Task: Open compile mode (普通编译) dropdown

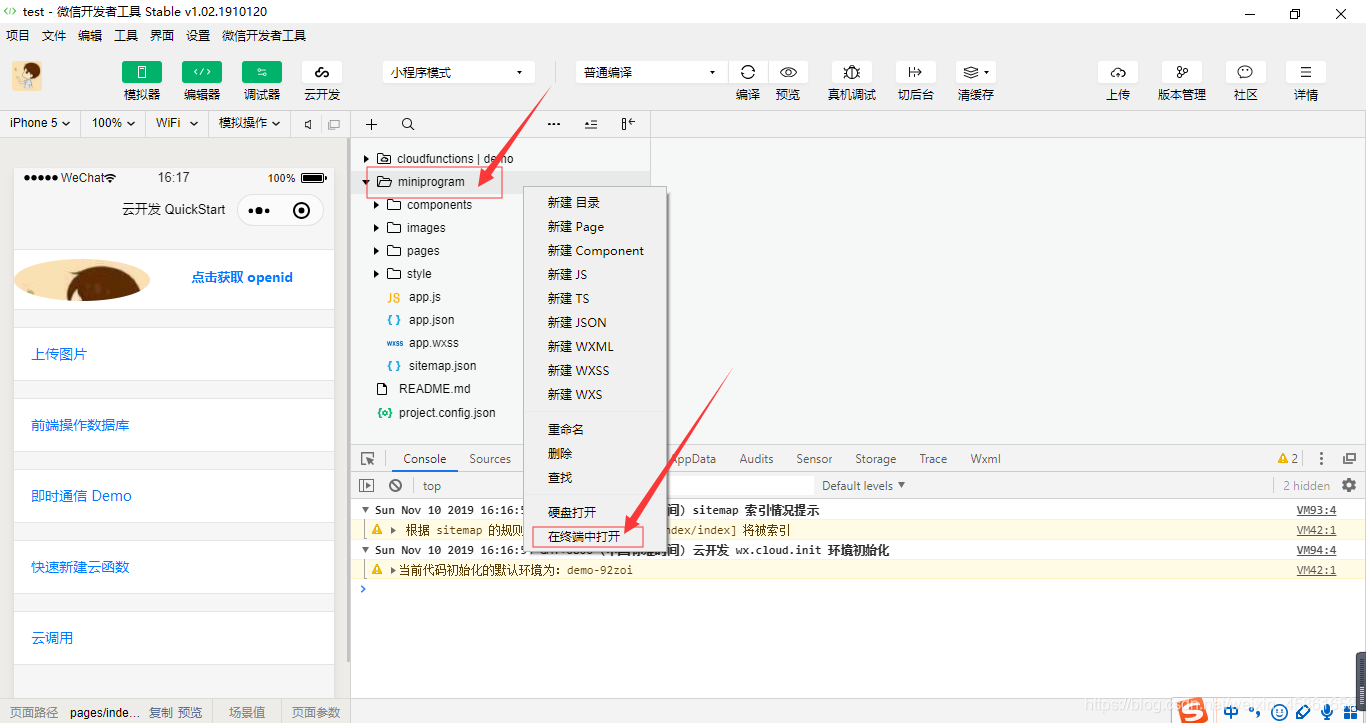Action: (651, 72)
